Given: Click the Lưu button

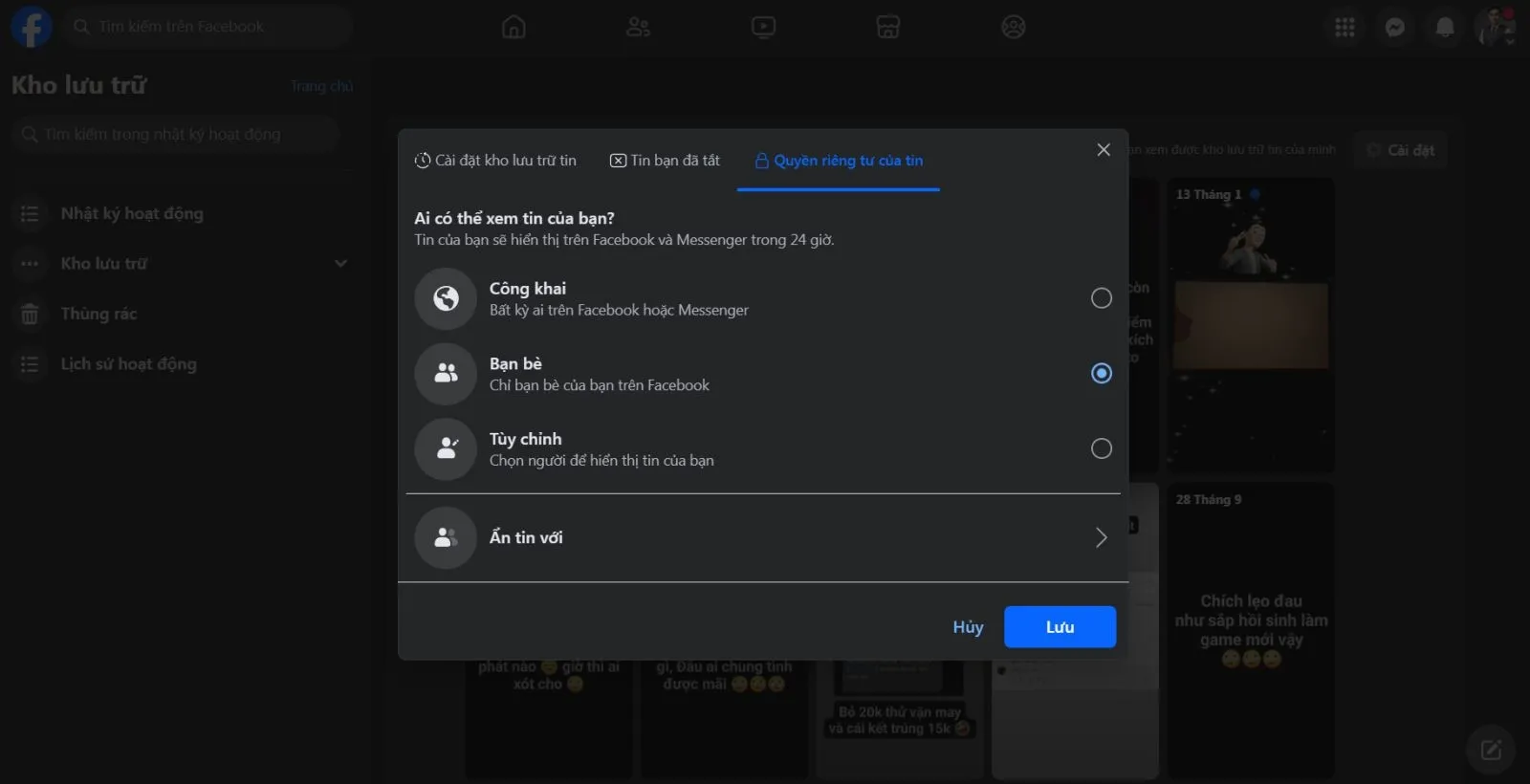Looking at the screenshot, I should 1060,627.
